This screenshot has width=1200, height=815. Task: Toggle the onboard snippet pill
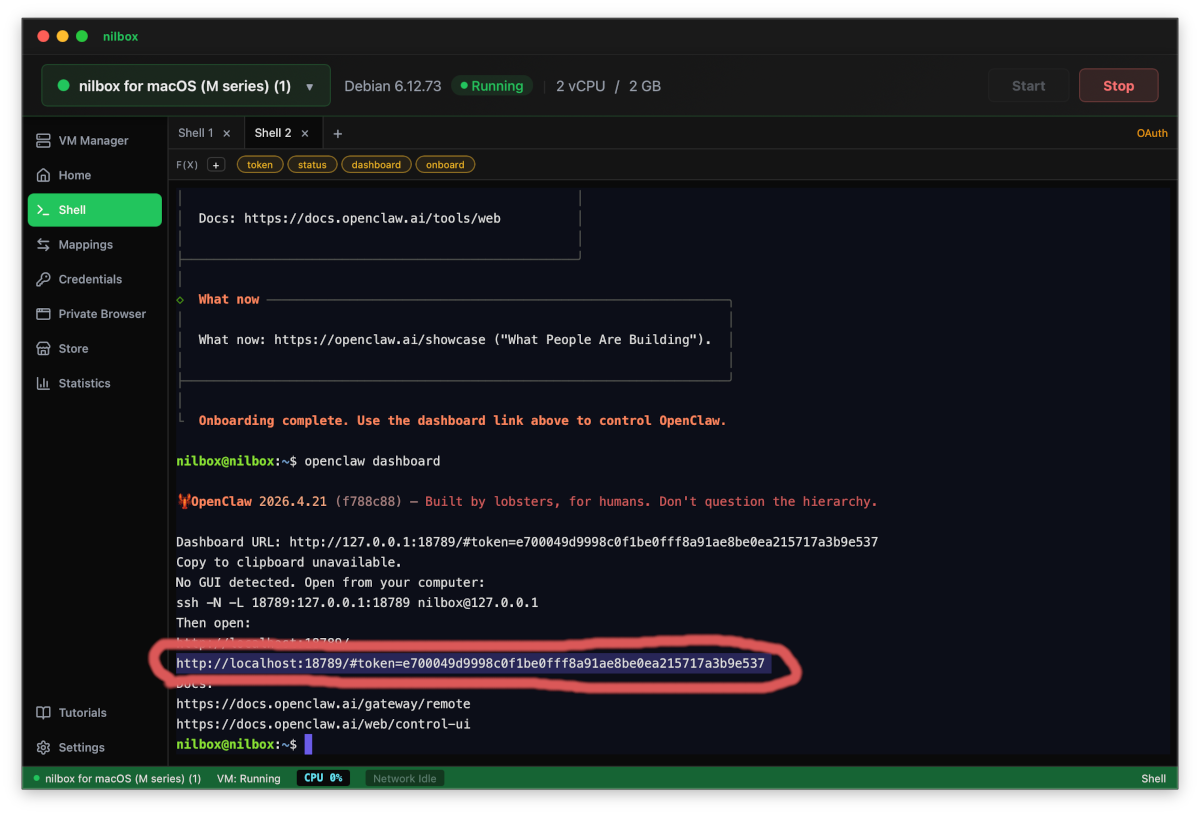point(445,164)
